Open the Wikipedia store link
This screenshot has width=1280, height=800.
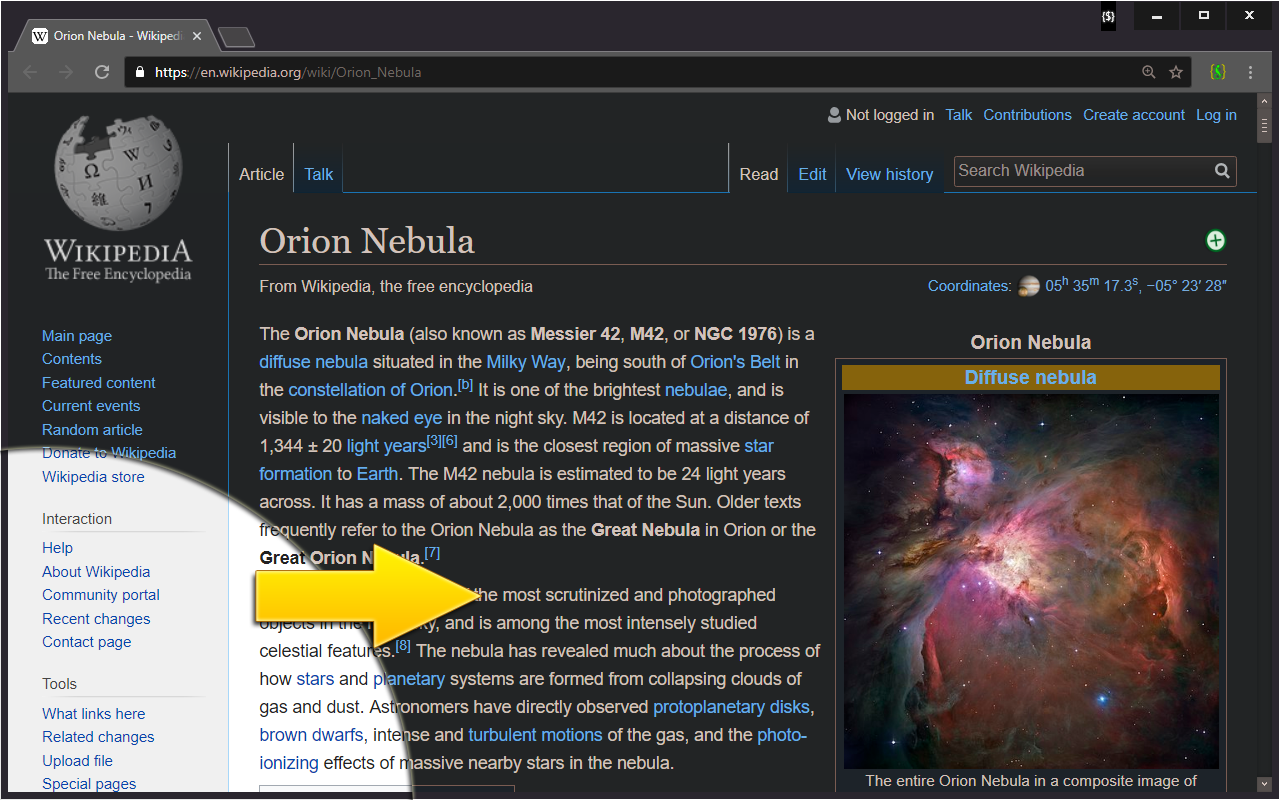tap(93, 477)
